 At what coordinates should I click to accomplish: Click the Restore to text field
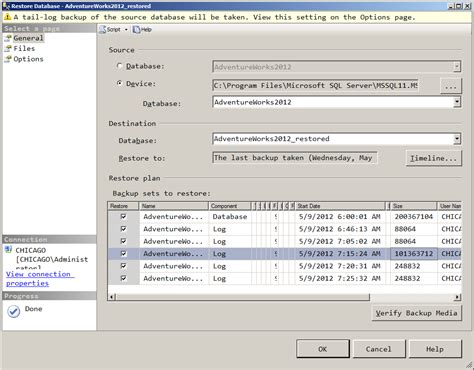pyautogui.click(x=295, y=158)
